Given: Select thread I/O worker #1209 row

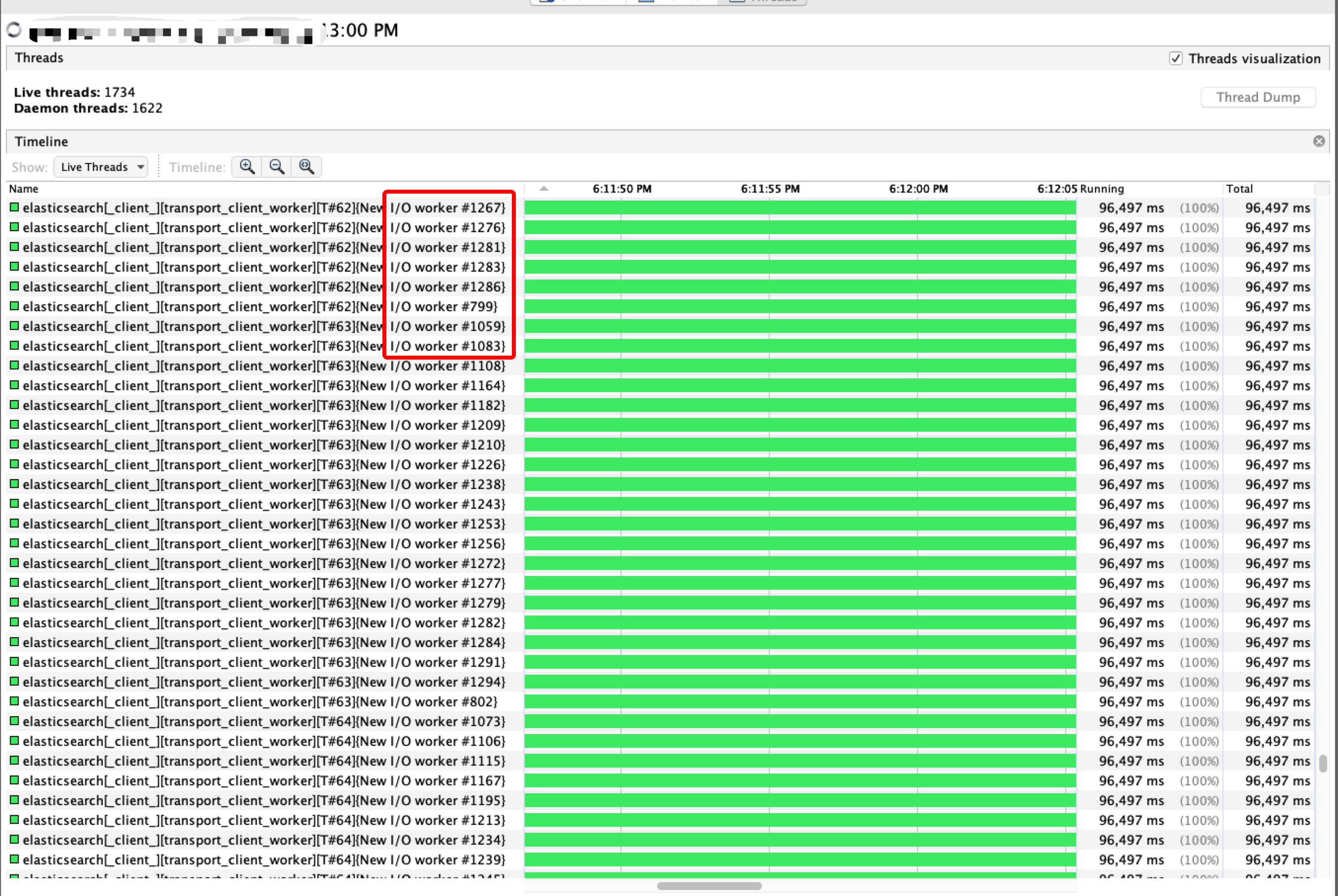Looking at the screenshot, I should (x=661, y=425).
